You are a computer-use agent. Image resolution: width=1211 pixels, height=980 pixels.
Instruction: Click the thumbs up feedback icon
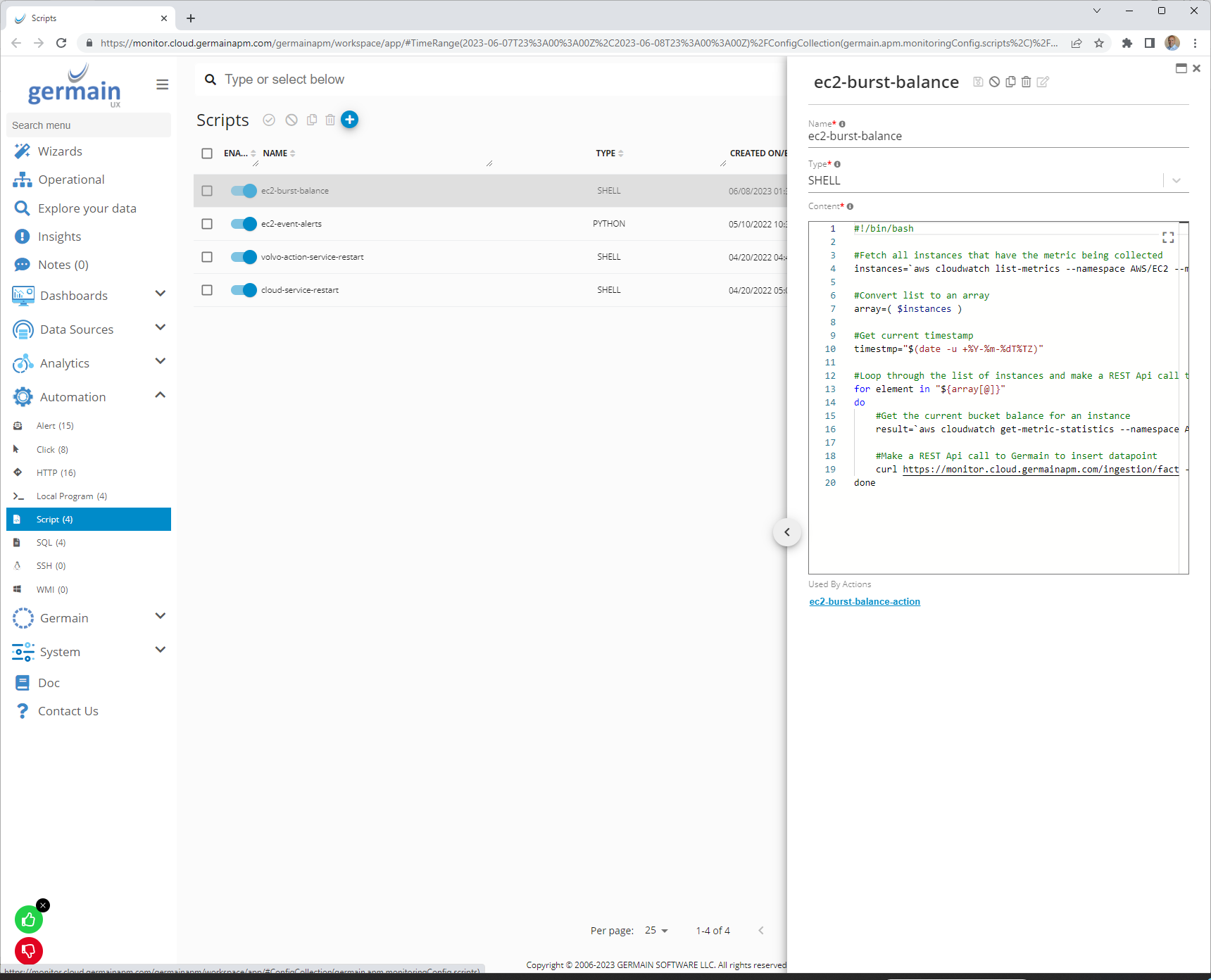(x=29, y=919)
